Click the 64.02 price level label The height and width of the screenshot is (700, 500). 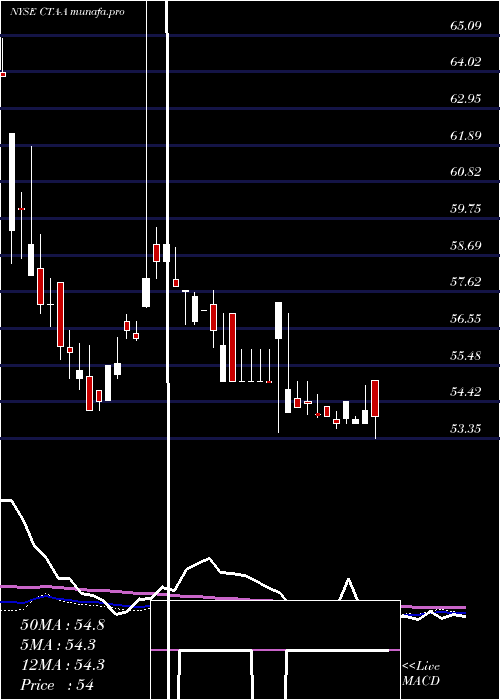pos(466,62)
